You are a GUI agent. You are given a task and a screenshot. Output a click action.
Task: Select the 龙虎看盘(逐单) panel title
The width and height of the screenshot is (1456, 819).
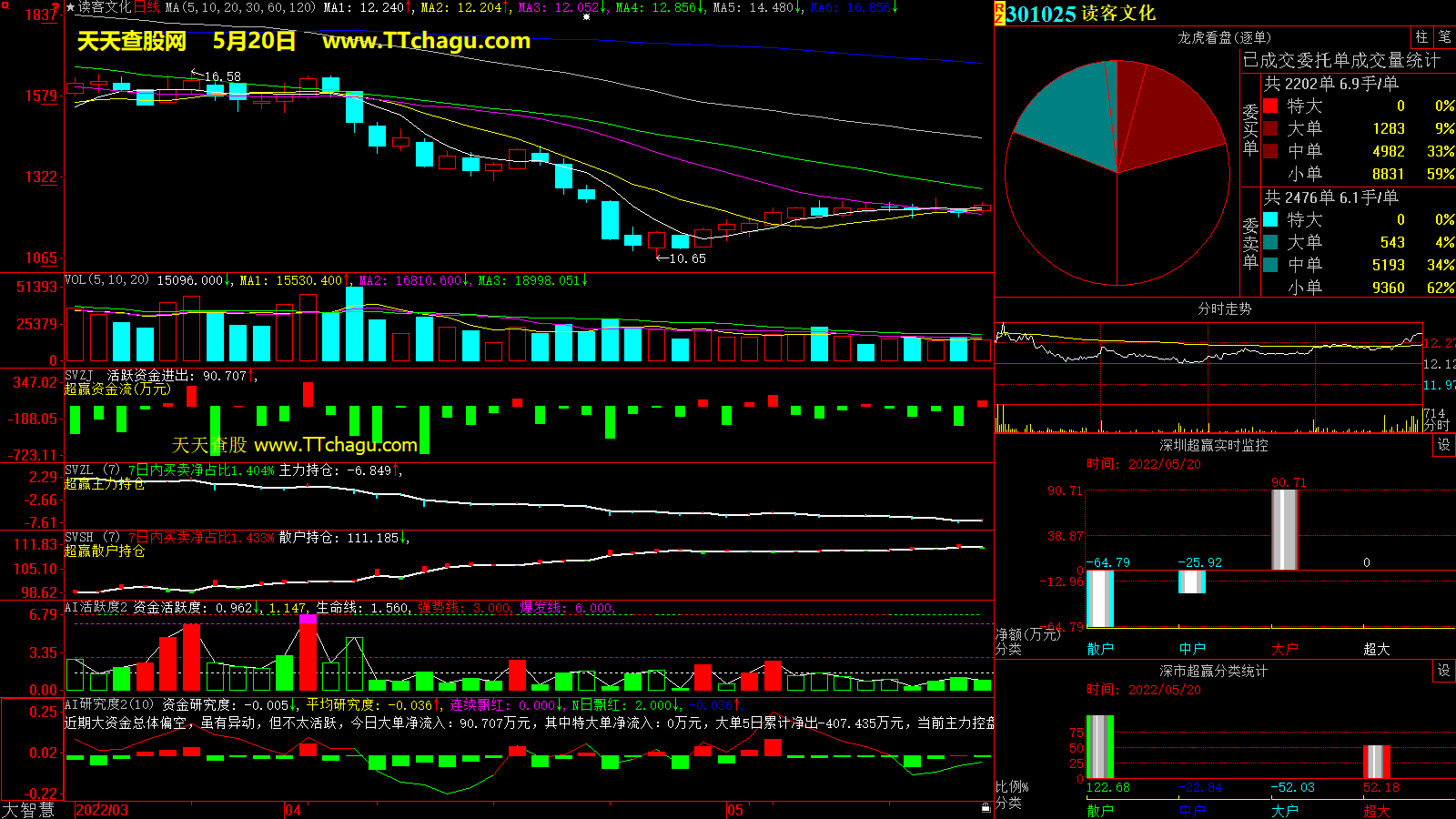[x=1224, y=37]
